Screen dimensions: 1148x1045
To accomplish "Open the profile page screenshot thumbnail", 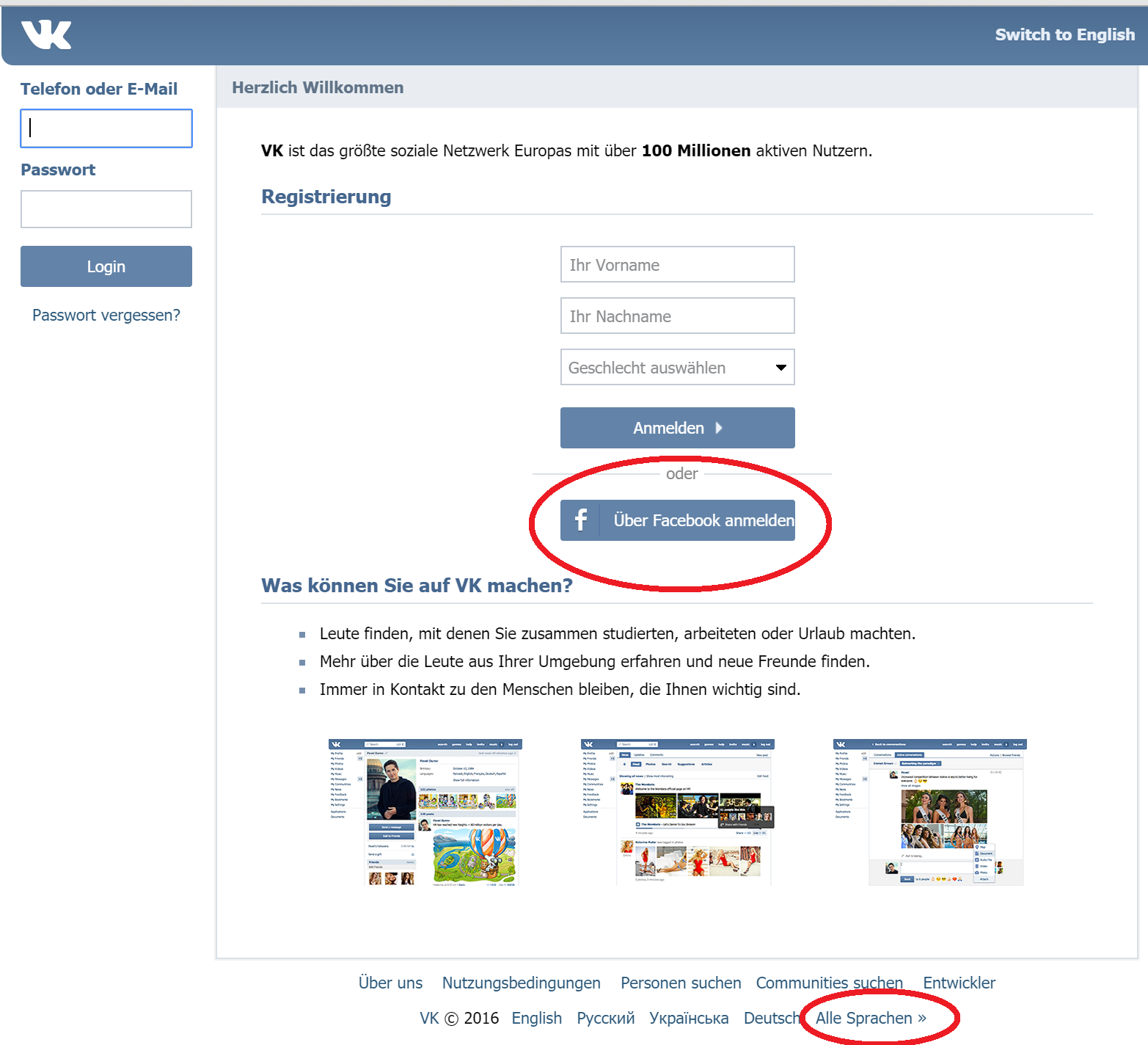I will click(425, 813).
